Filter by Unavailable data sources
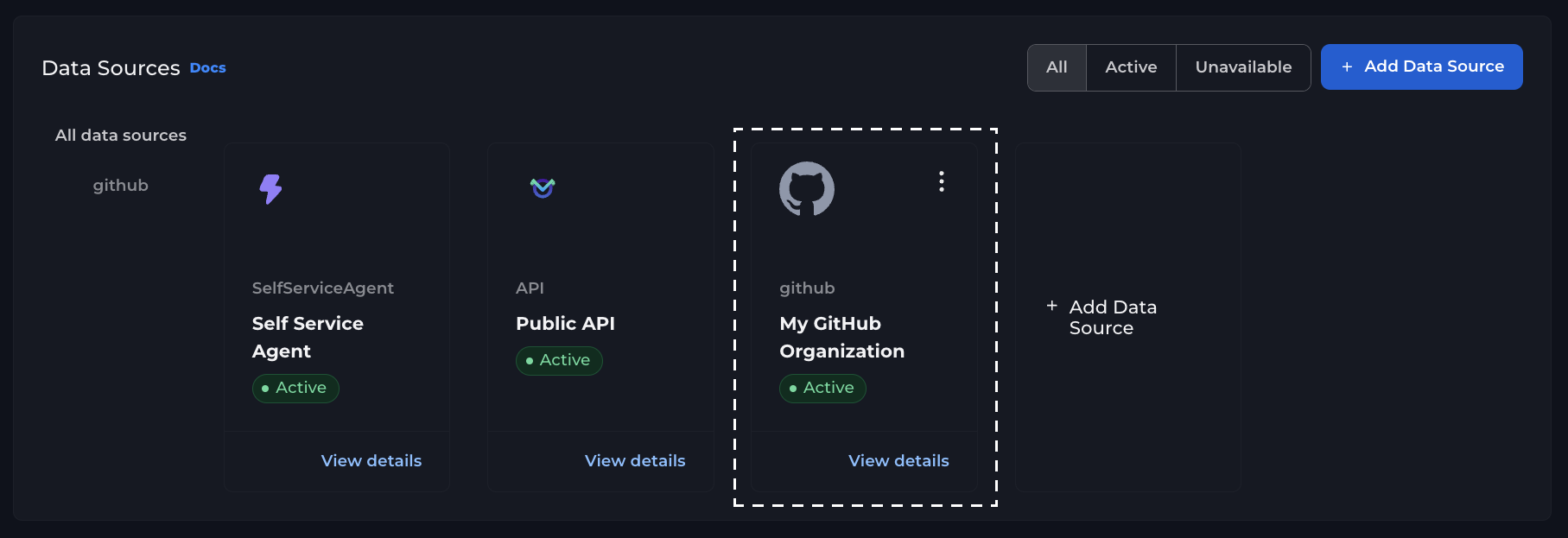The image size is (1568, 538). [1242, 67]
